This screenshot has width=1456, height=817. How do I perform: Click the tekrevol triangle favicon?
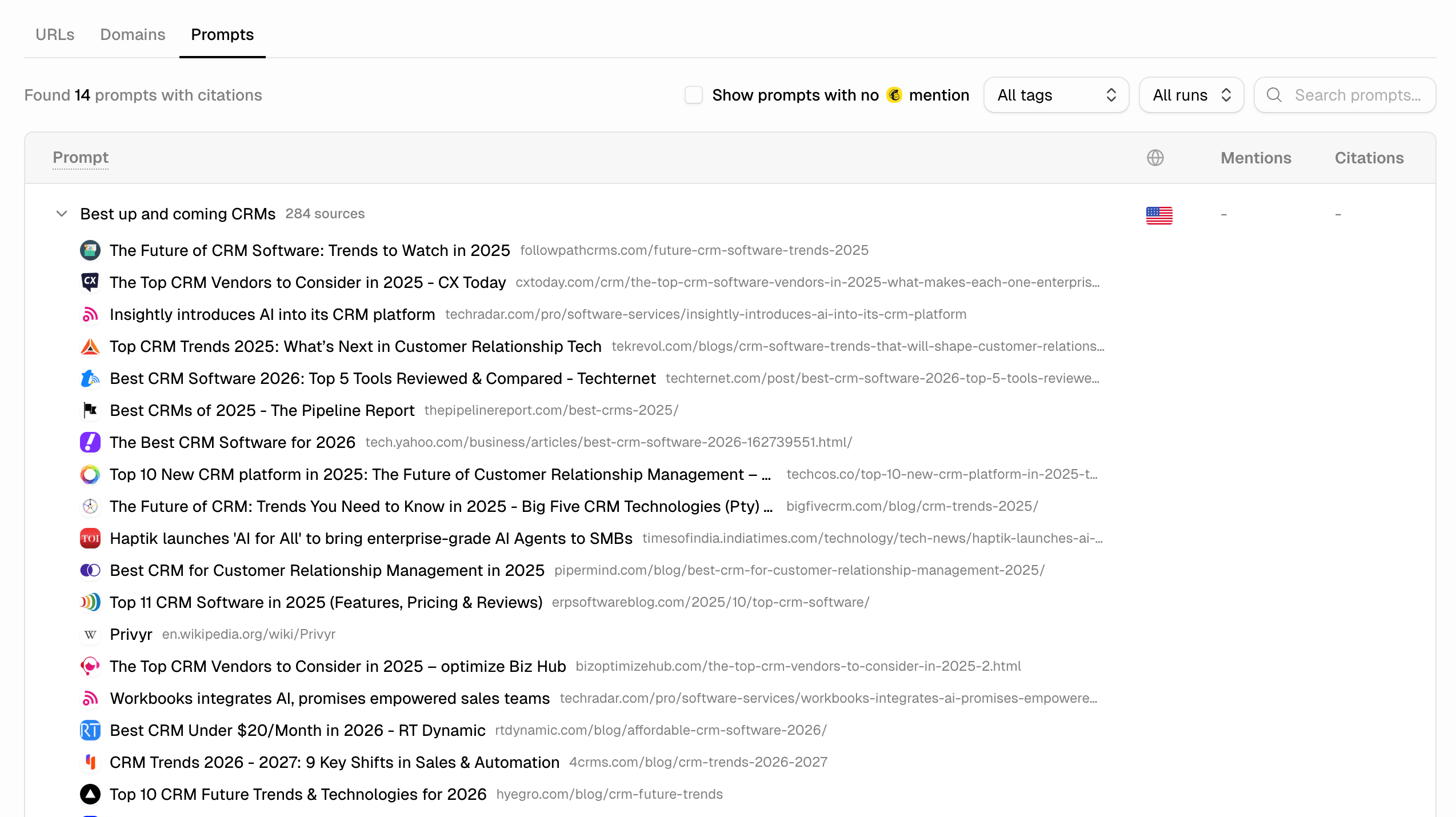[x=90, y=346]
